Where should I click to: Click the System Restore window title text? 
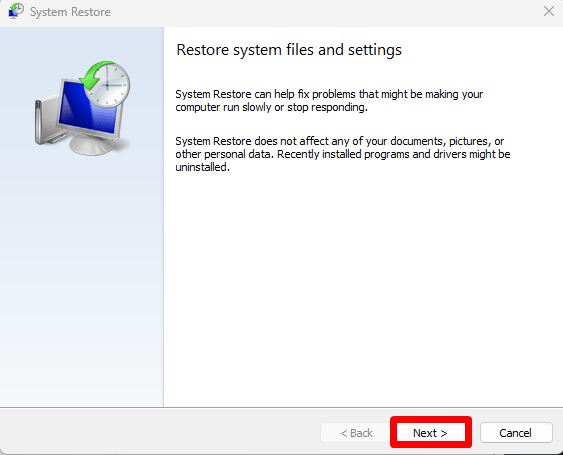coord(70,12)
